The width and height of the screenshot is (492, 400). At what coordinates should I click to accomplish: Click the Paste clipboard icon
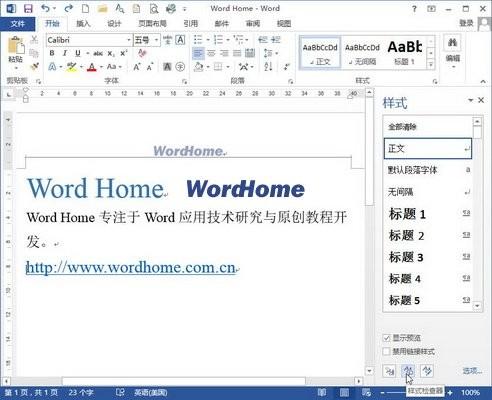pos(16,46)
